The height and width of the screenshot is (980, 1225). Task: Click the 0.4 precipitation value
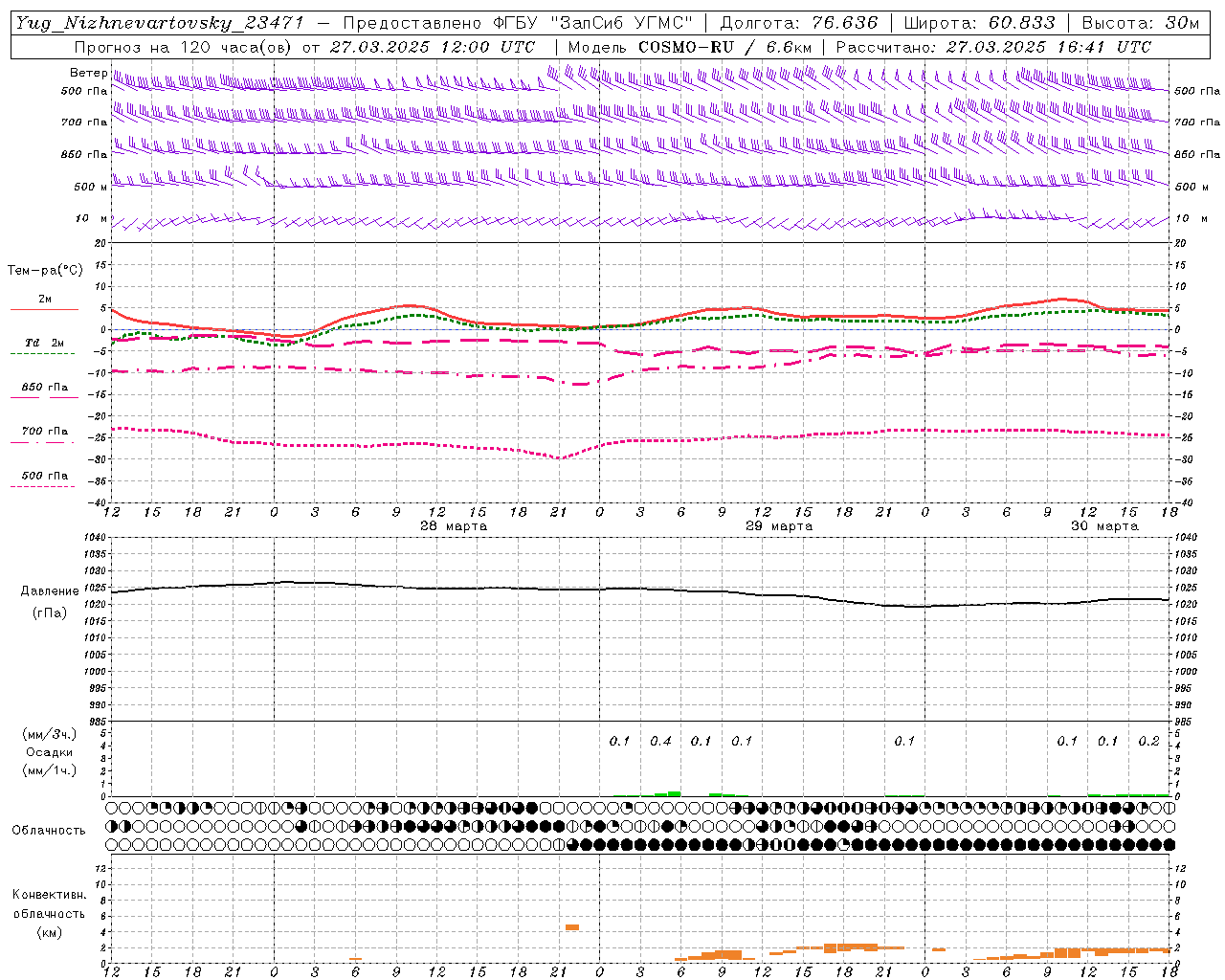[x=660, y=741]
